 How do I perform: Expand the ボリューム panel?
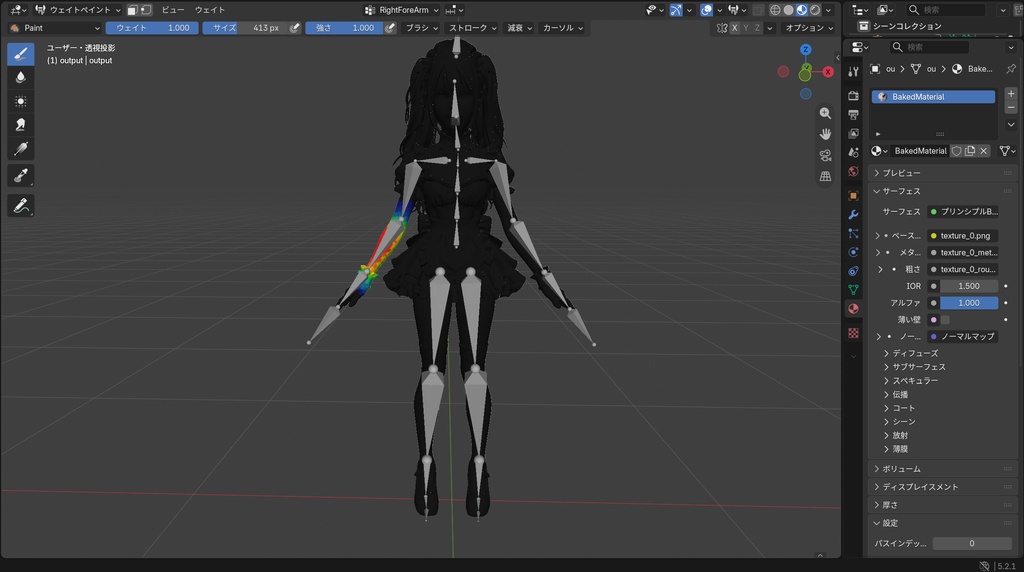(x=901, y=469)
